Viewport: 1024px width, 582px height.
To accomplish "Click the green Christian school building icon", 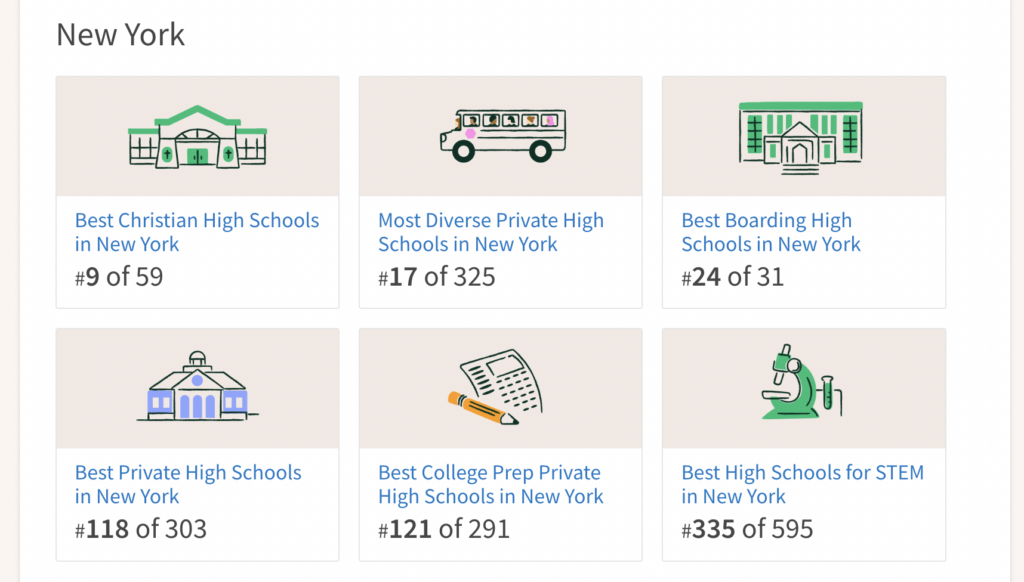I will tap(197, 137).
